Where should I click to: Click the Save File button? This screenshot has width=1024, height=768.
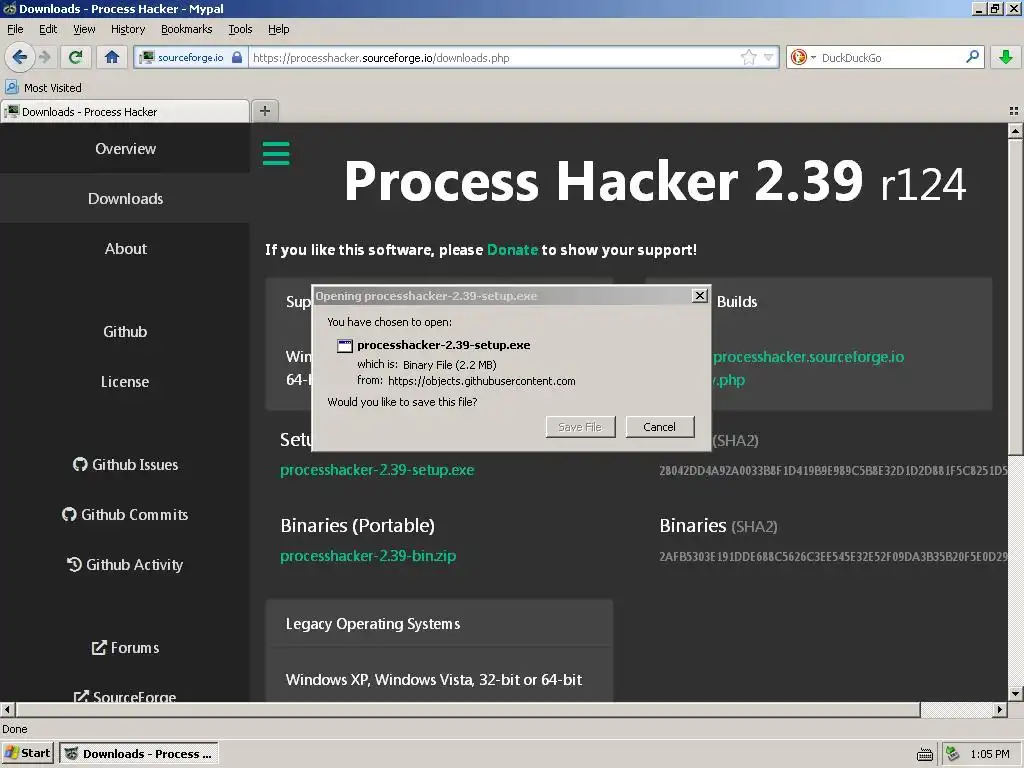[580, 426]
